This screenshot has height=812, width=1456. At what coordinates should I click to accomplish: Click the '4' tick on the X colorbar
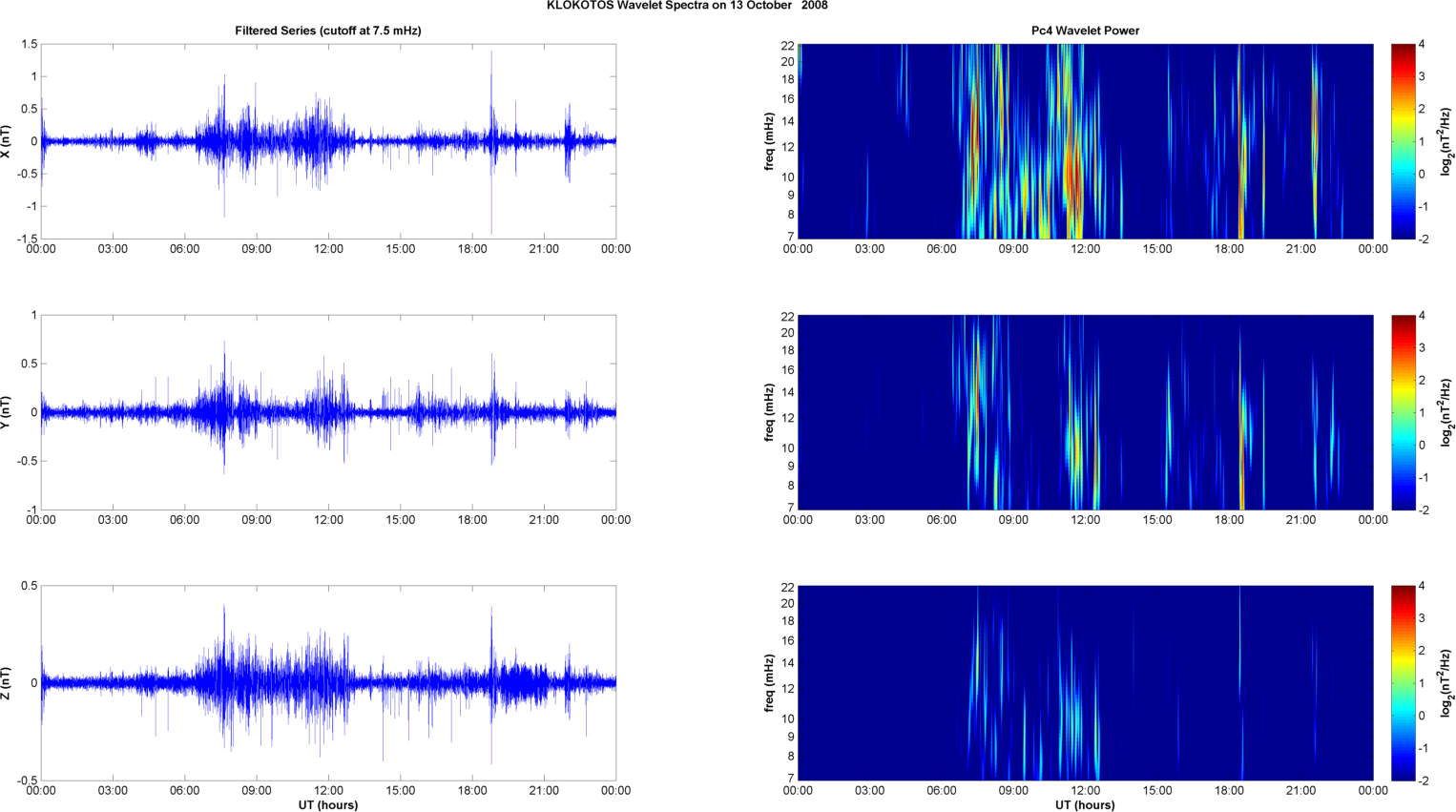[1422, 45]
